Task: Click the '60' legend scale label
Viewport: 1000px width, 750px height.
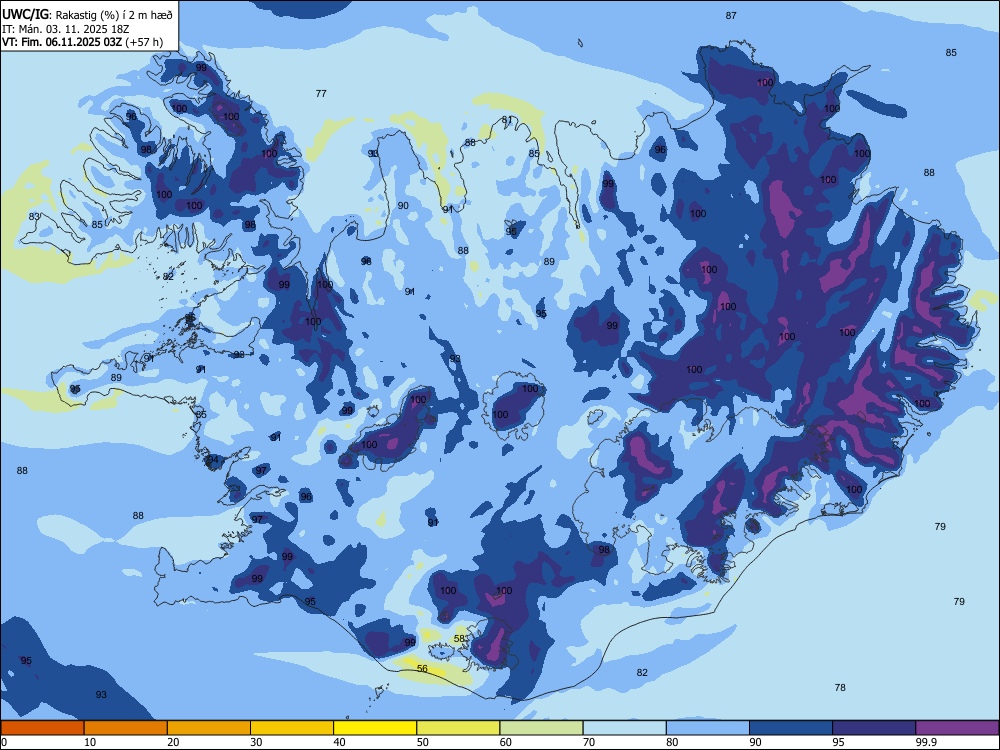Action: click(506, 742)
